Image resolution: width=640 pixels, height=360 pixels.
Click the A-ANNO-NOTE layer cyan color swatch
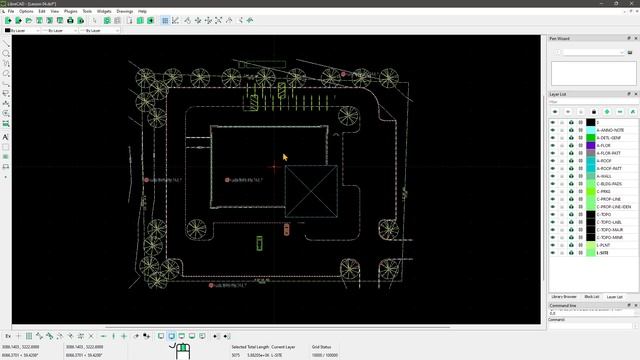coord(591,130)
